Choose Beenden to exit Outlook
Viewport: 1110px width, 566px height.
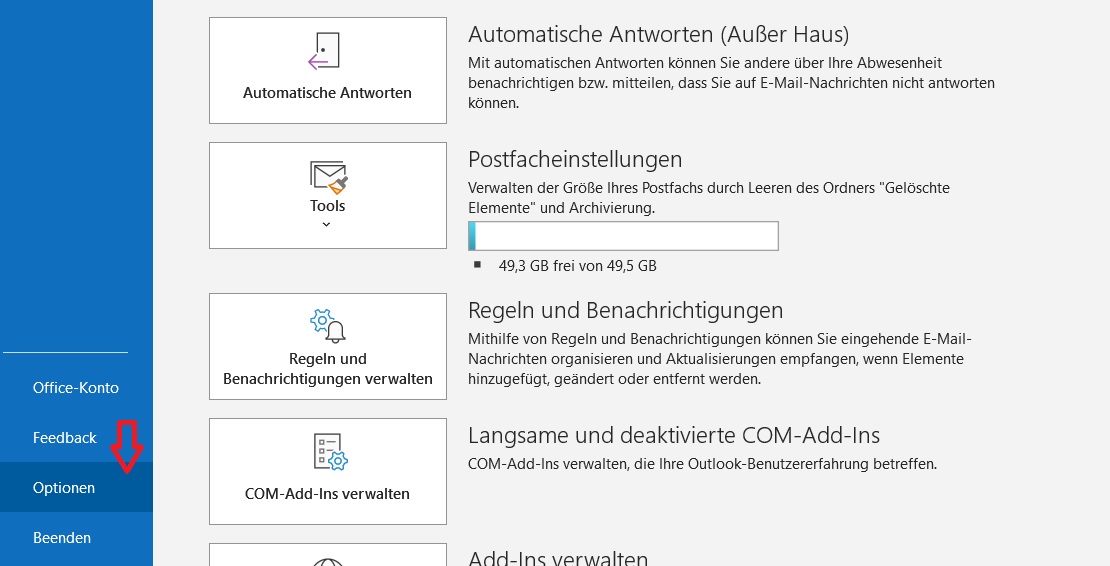coord(62,538)
